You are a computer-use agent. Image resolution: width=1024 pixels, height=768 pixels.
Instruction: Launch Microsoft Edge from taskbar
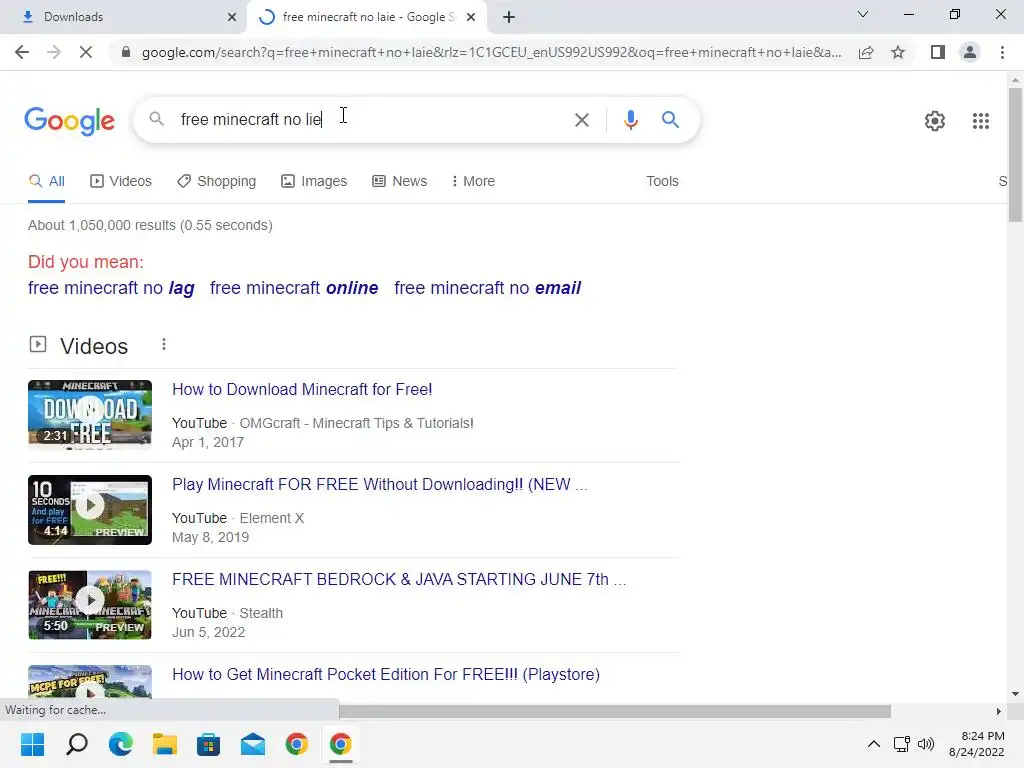(121, 744)
